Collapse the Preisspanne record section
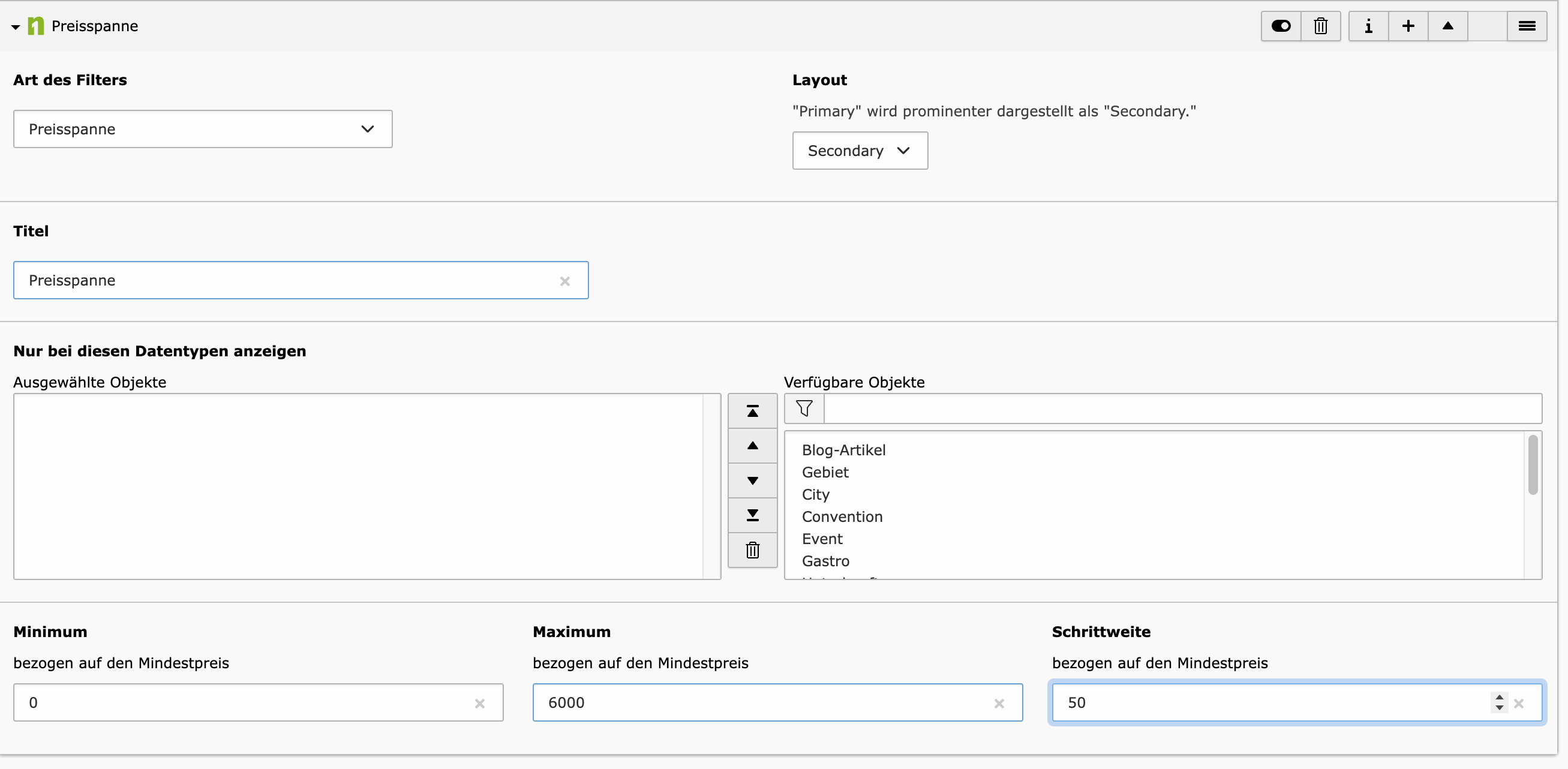1568x769 pixels. tap(16, 27)
